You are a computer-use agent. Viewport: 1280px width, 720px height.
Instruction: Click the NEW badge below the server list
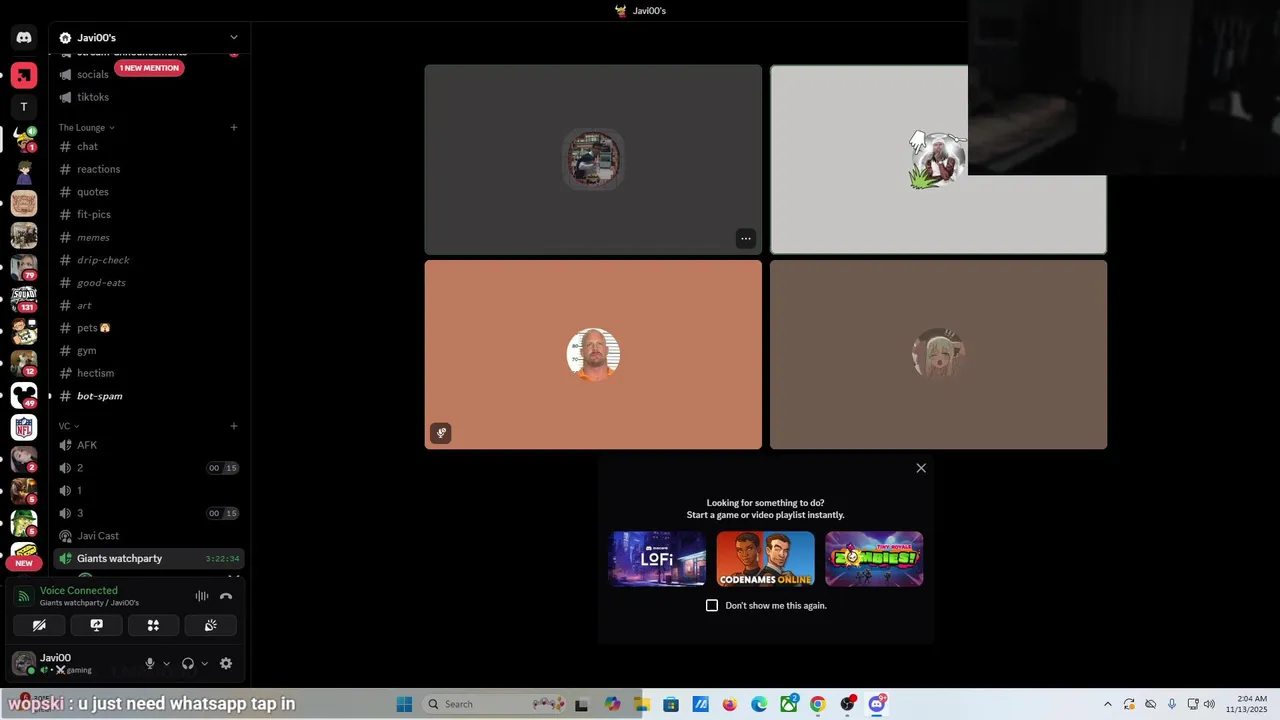pos(24,563)
